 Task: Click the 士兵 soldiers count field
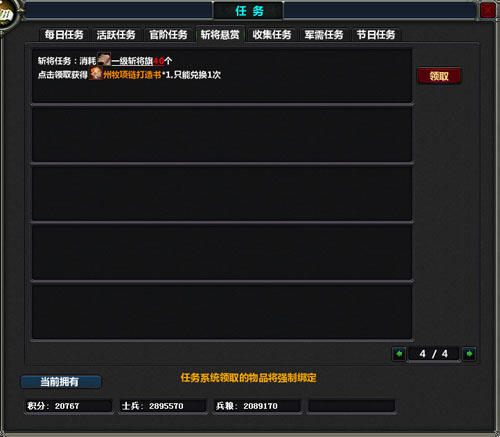[163, 406]
